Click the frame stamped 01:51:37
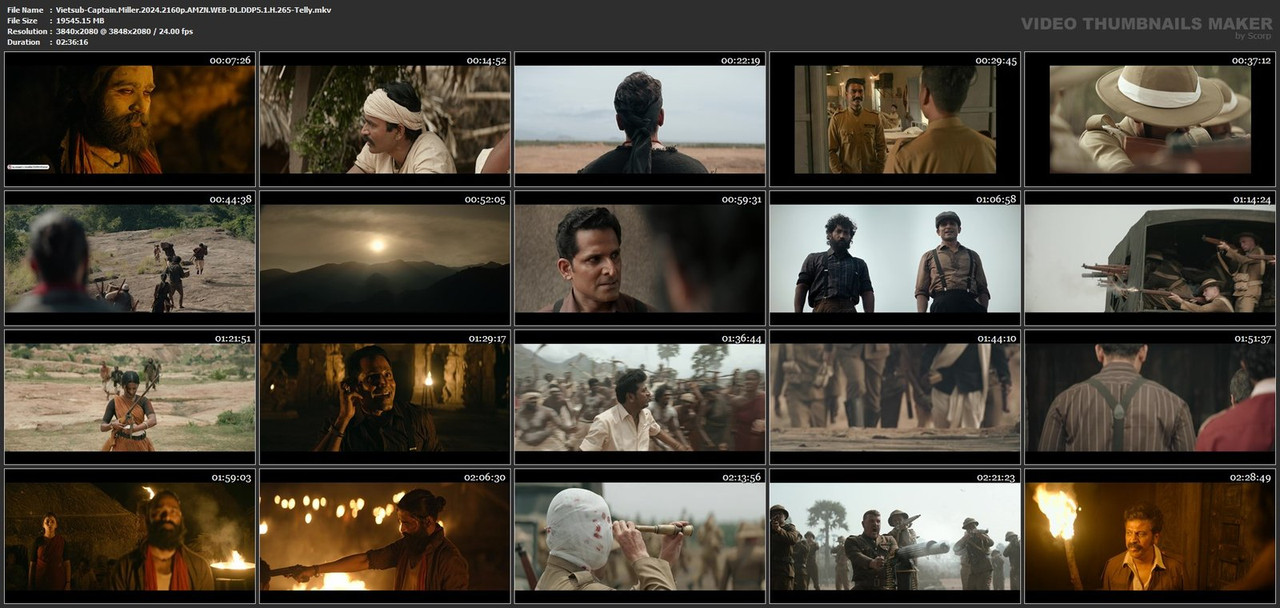 click(1150, 397)
